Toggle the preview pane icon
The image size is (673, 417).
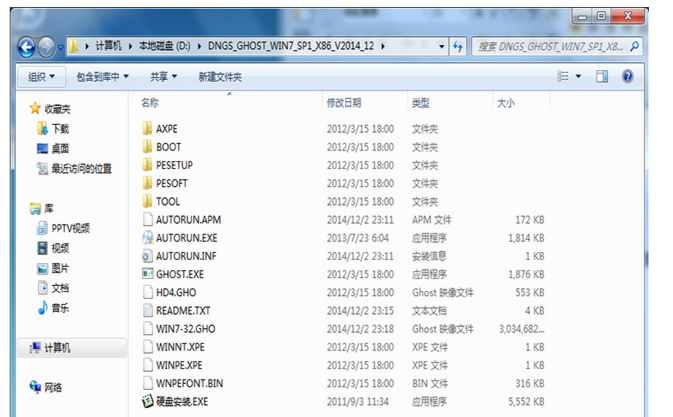pyautogui.click(x=602, y=76)
